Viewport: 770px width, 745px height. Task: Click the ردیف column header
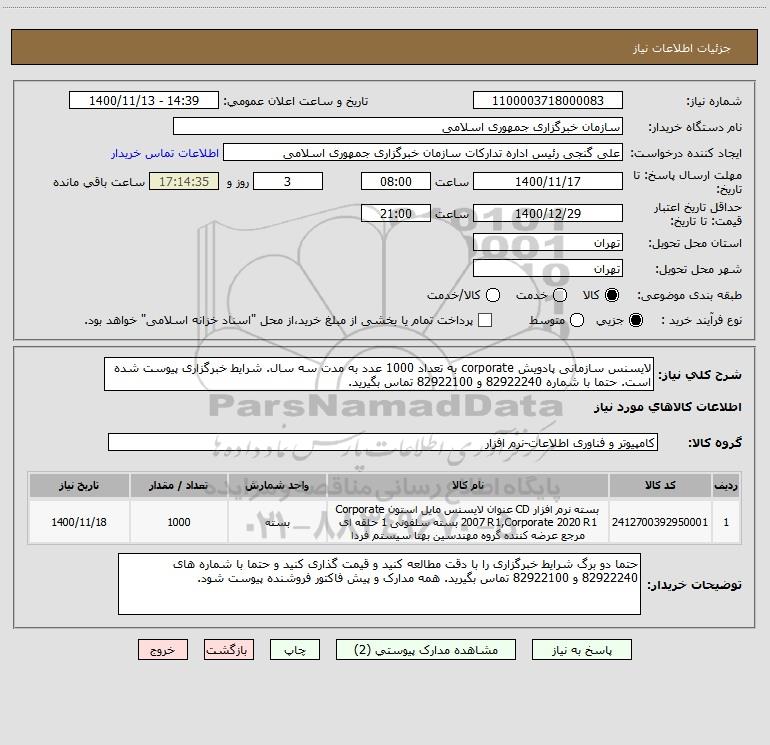pos(726,485)
